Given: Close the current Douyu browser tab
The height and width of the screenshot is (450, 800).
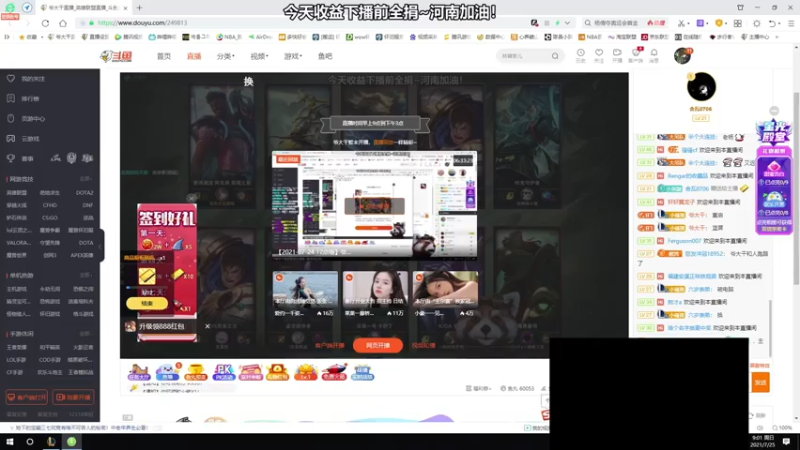Looking at the screenshot, I should click(126, 8).
